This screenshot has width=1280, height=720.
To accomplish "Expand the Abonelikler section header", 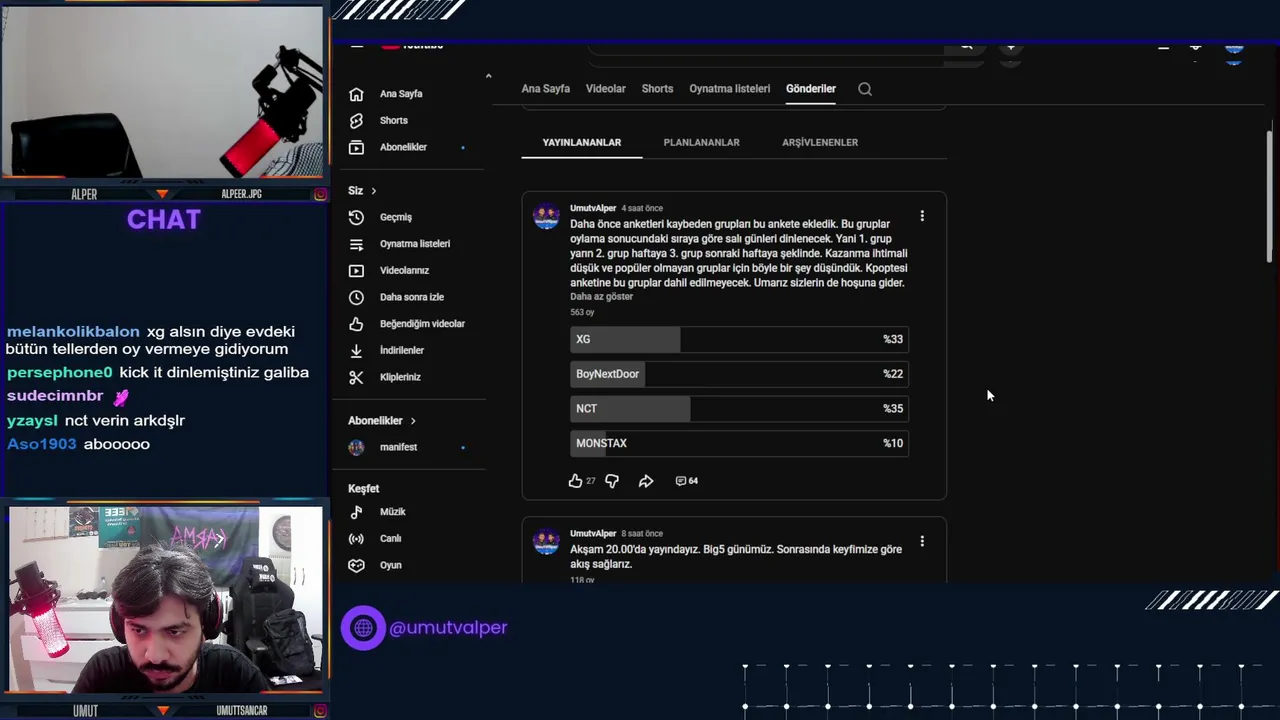I will point(381,421).
